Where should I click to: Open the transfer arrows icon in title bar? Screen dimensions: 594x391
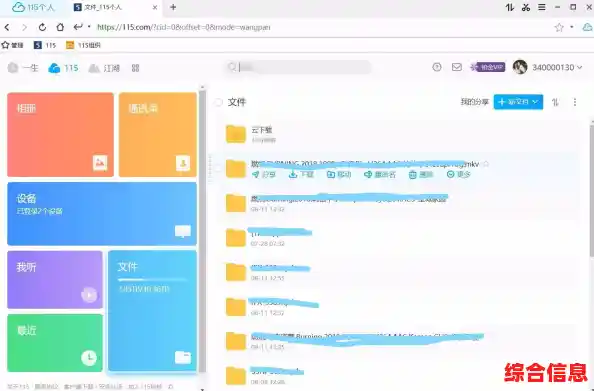click(510, 7)
